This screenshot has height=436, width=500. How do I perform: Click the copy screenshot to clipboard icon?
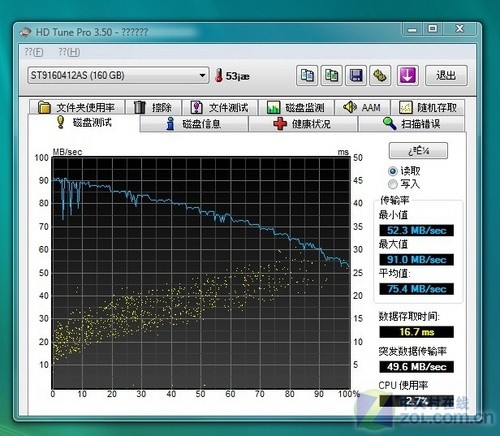(x=331, y=75)
